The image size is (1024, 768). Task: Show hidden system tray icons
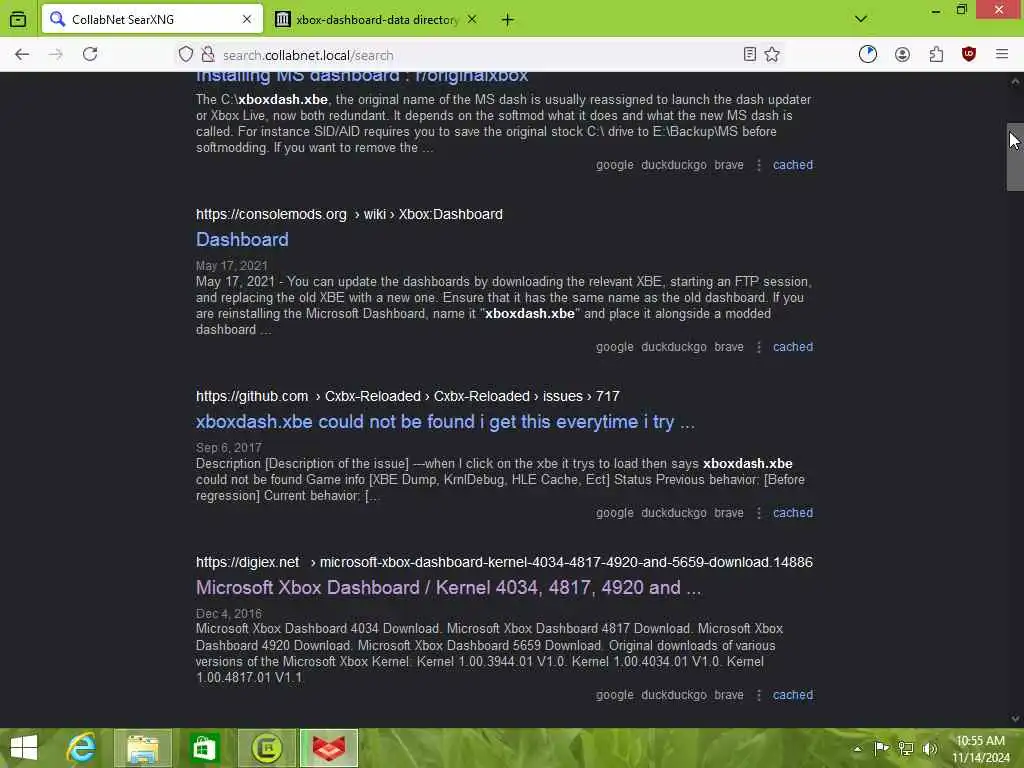click(857, 748)
